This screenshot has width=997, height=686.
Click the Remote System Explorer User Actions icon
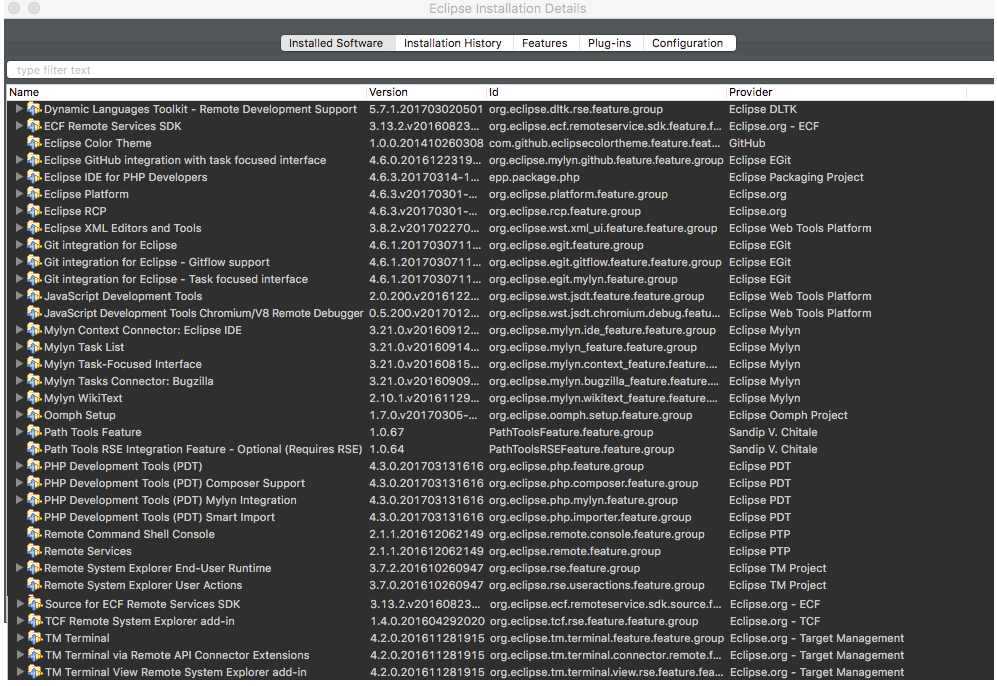coord(34,585)
